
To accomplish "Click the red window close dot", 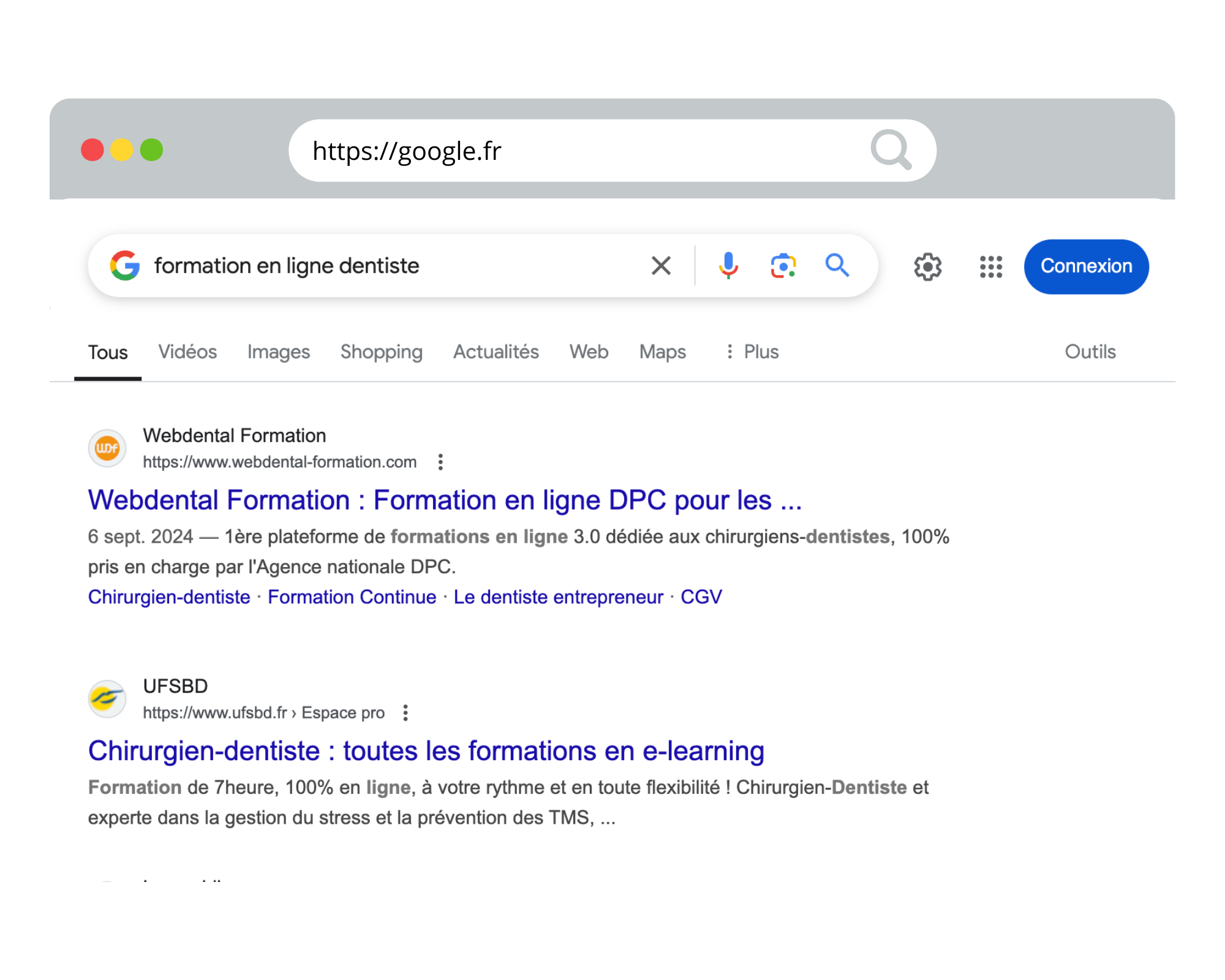I will click(x=92, y=150).
